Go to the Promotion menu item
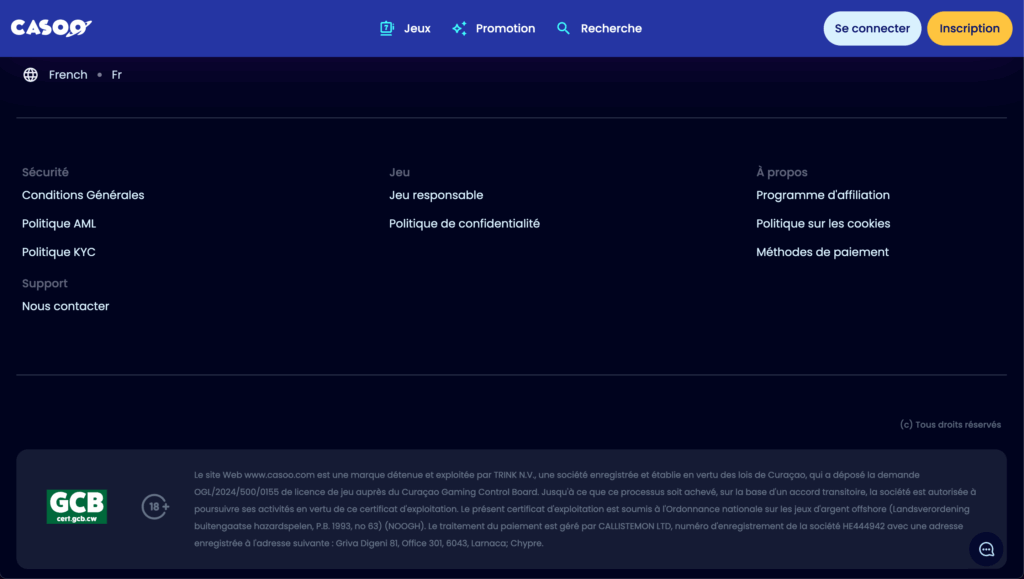Screen dimensions: 1024x579 505,29
